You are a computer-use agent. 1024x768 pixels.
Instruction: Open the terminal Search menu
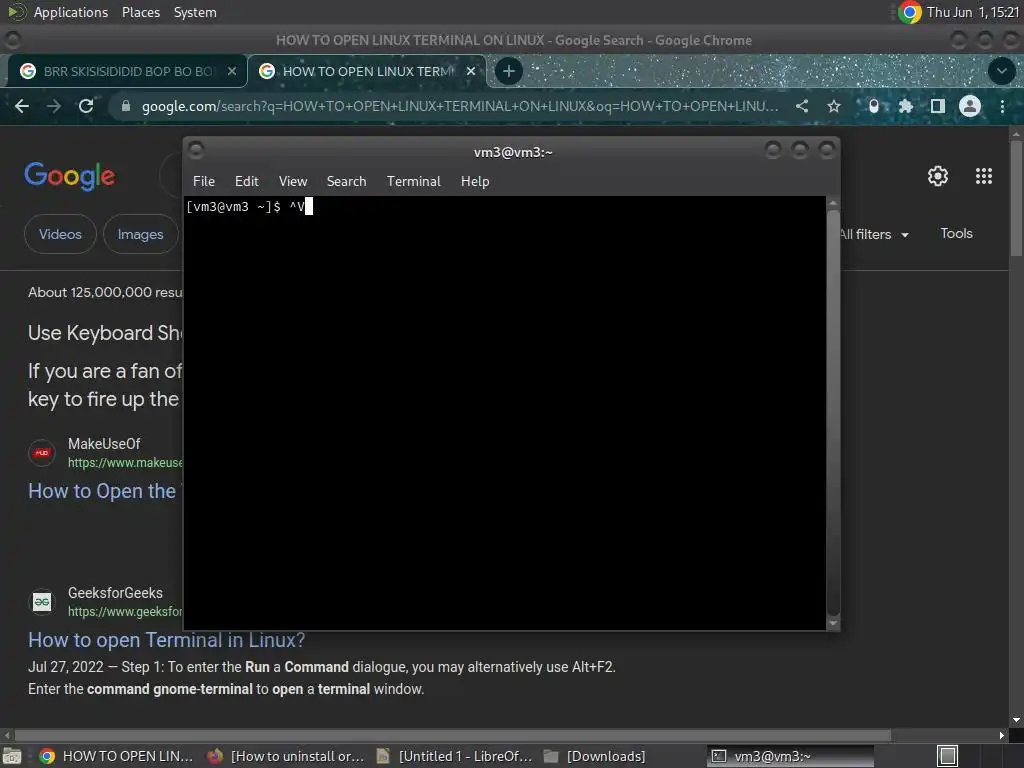click(346, 181)
